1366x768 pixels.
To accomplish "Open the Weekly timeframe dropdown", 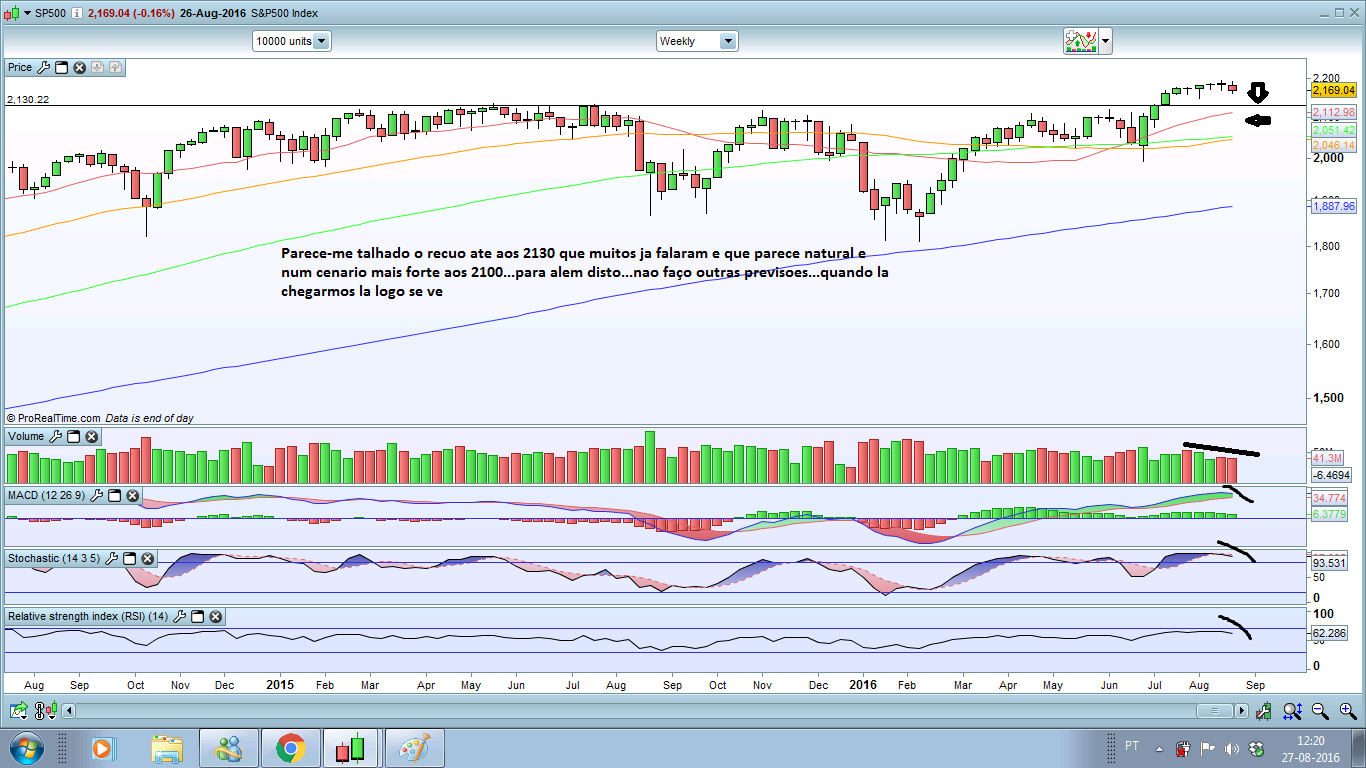I will click(697, 41).
